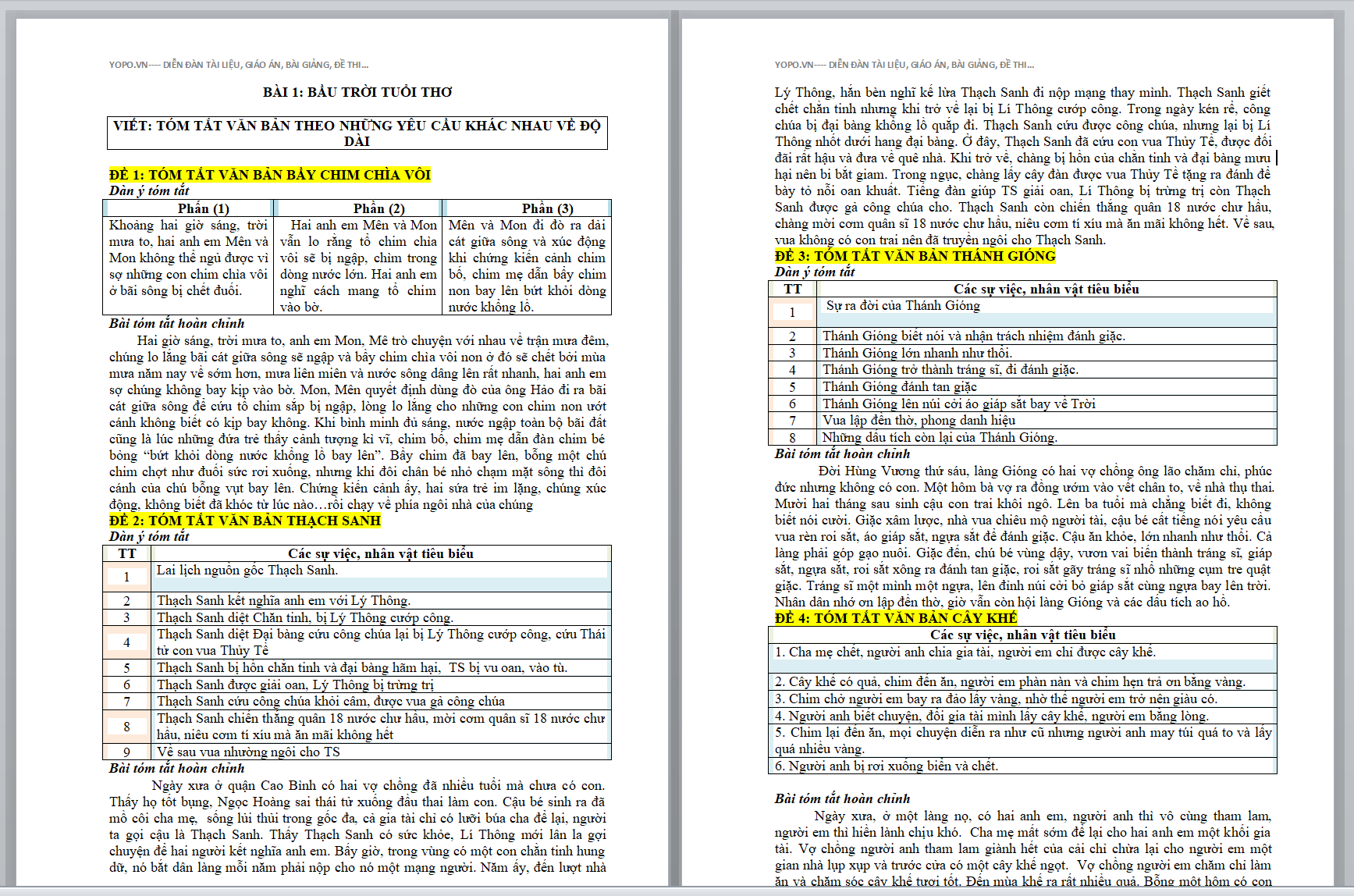The width and height of the screenshot is (1354, 896).
Task: Click row number "8" in Thạch Sanh table
Action: point(127,727)
